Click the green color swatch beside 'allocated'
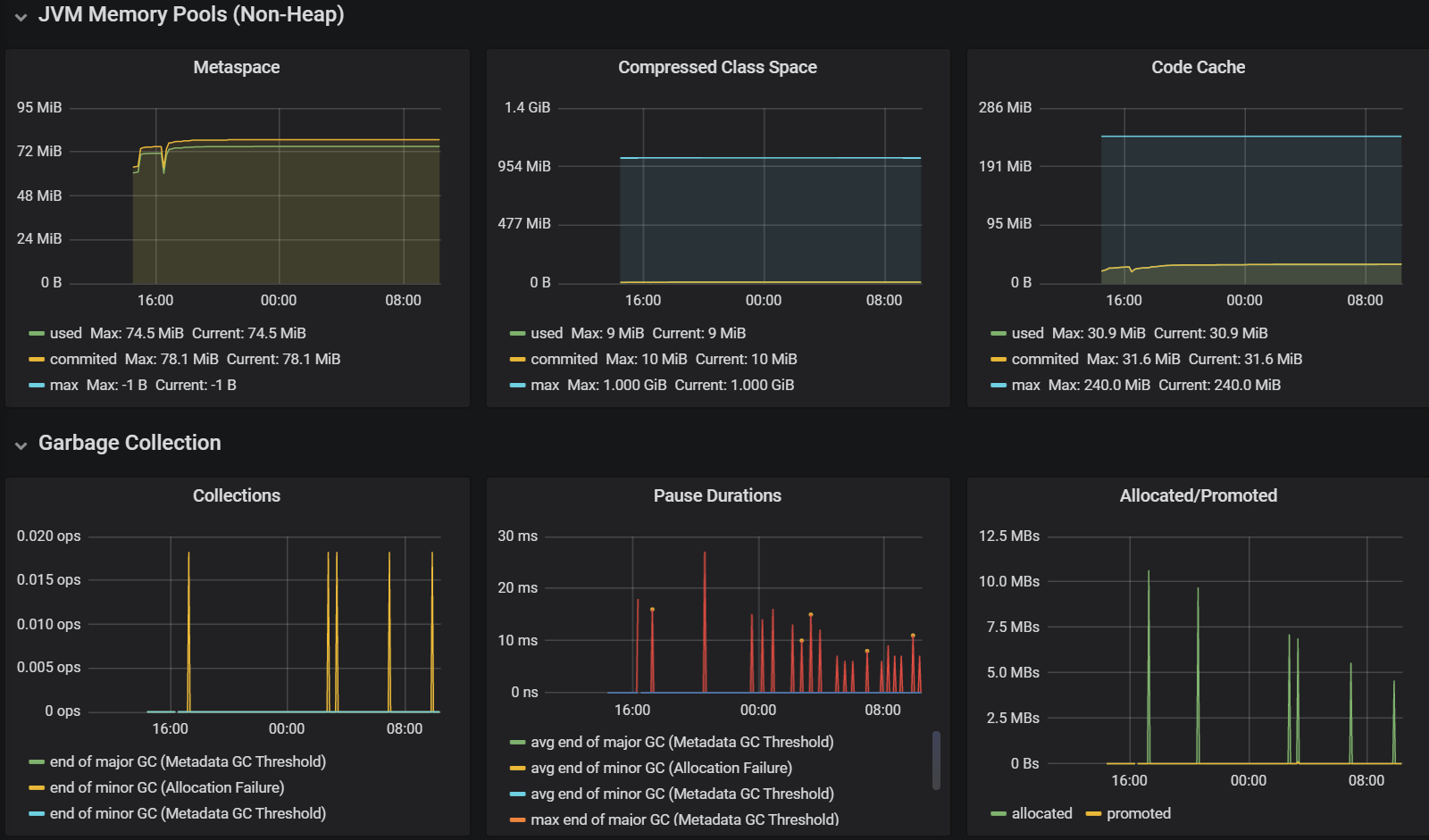The image size is (1429, 840). (999, 814)
